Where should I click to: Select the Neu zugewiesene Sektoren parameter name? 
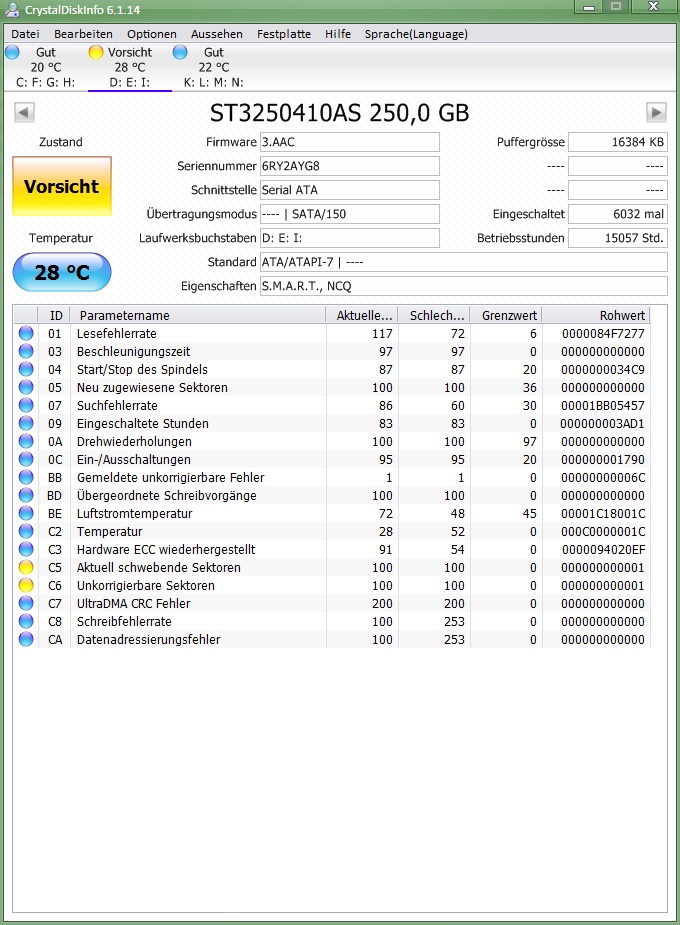[x=152, y=388]
